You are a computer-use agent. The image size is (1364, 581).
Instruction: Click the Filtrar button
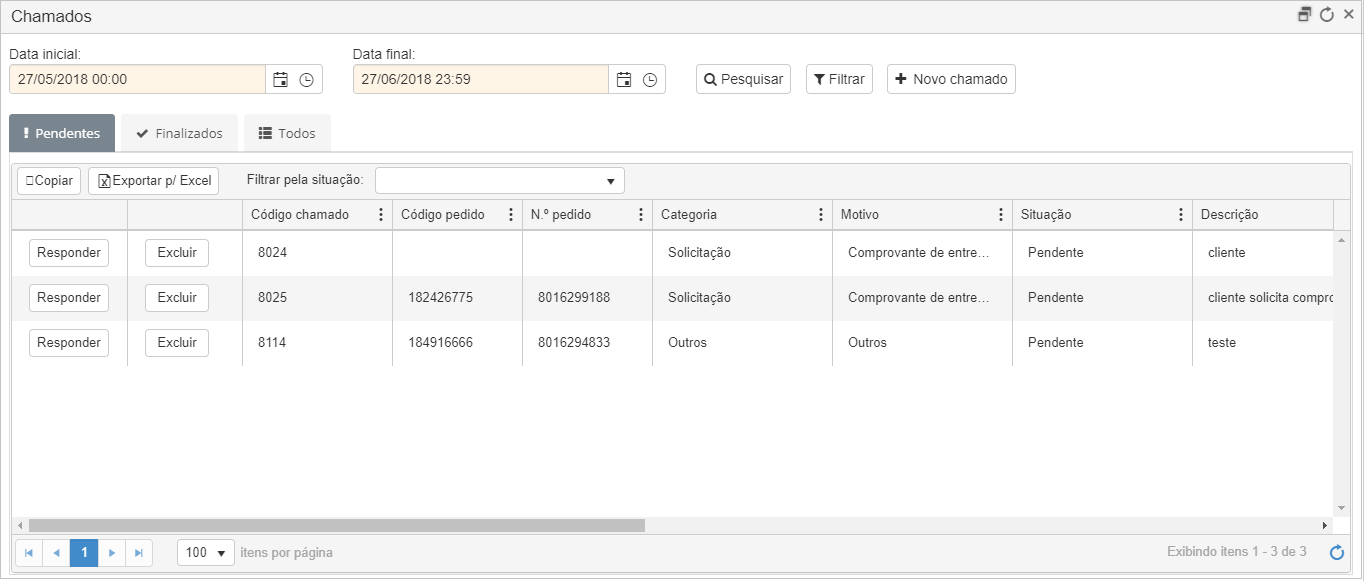tap(839, 79)
